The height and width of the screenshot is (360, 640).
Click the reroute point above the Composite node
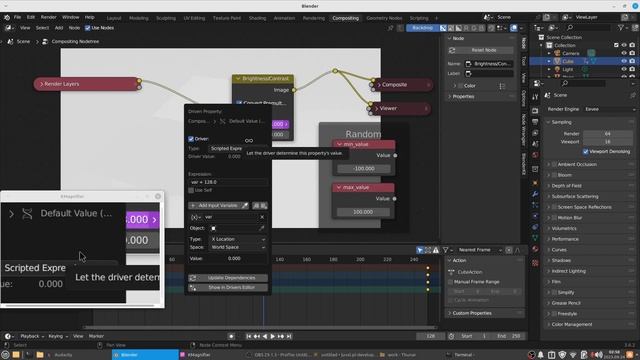pyautogui.click(x=335, y=71)
